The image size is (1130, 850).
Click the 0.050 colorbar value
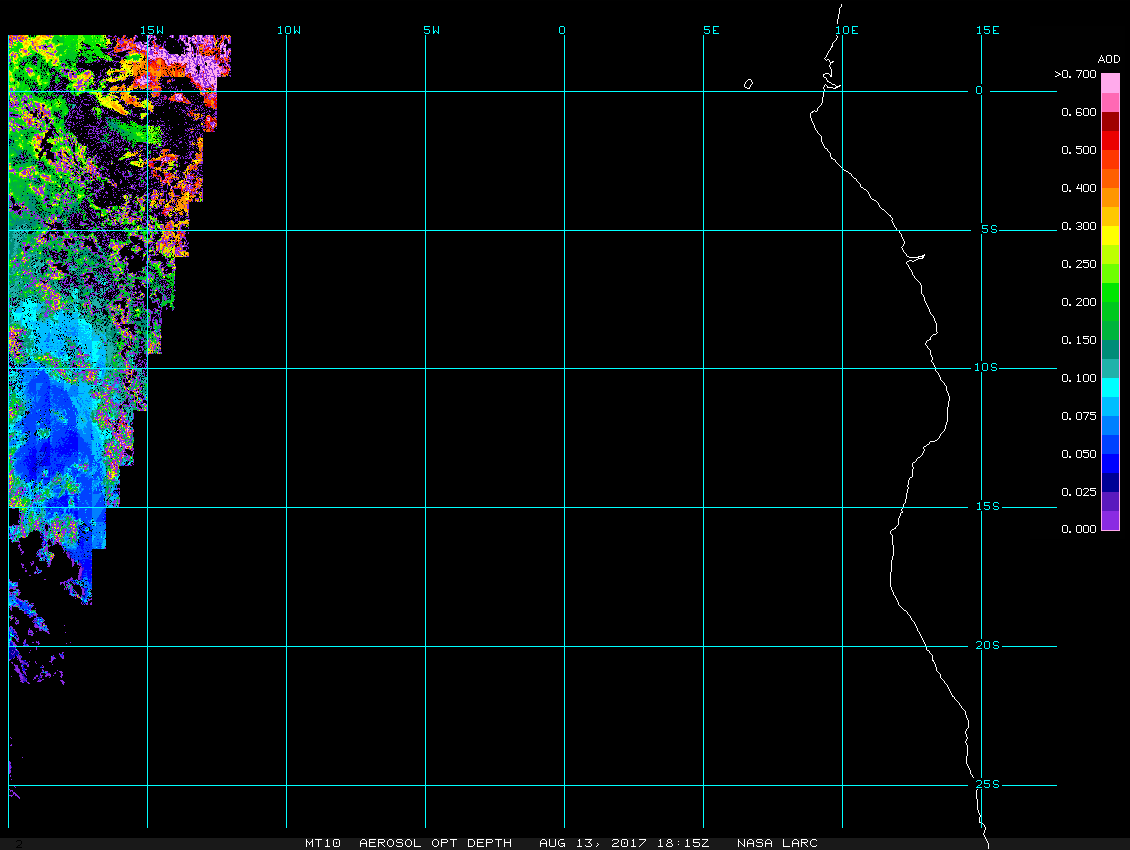pyautogui.click(x=1079, y=454)
